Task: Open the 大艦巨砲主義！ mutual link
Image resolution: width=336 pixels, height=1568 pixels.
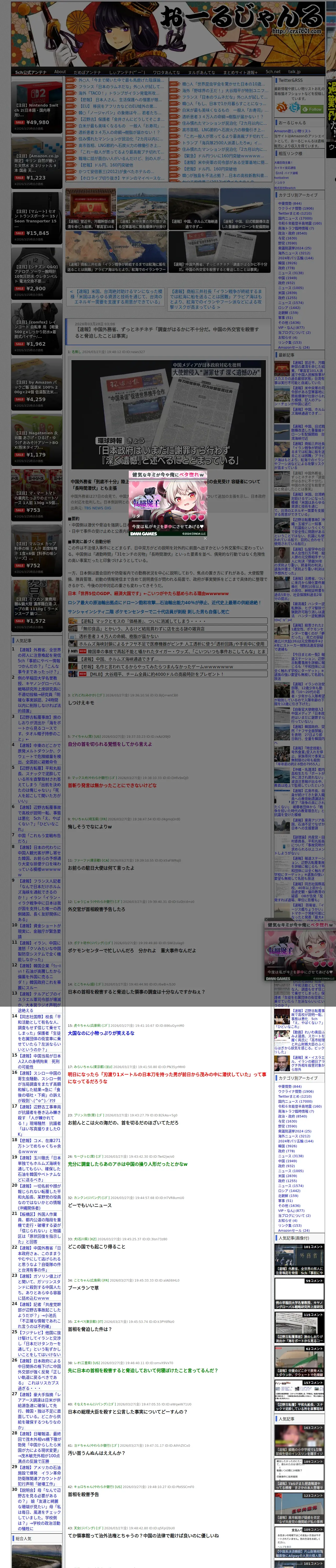Action: coord(284,163)
